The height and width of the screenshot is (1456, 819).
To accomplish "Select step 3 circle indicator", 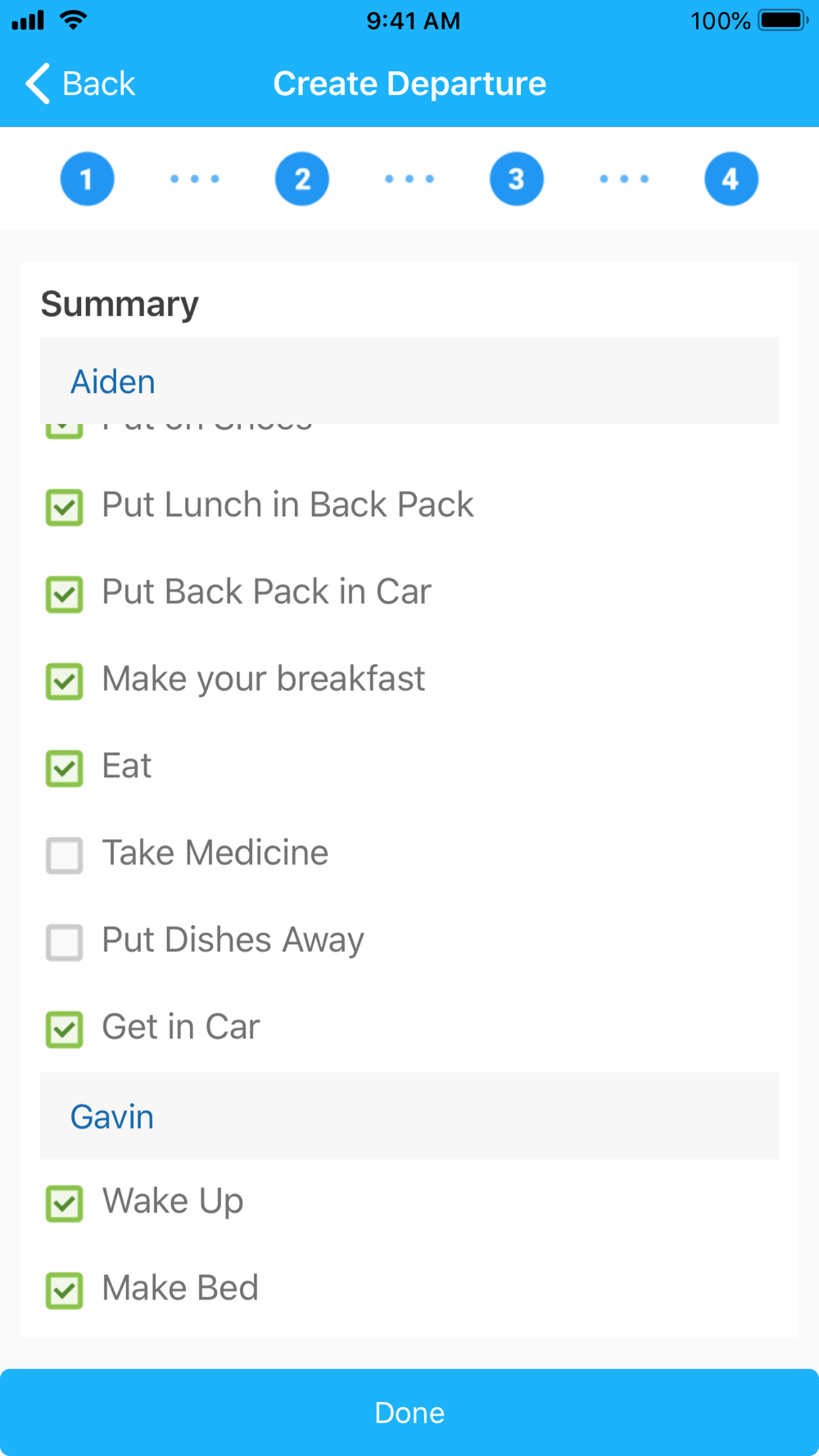I will point(517,179).
